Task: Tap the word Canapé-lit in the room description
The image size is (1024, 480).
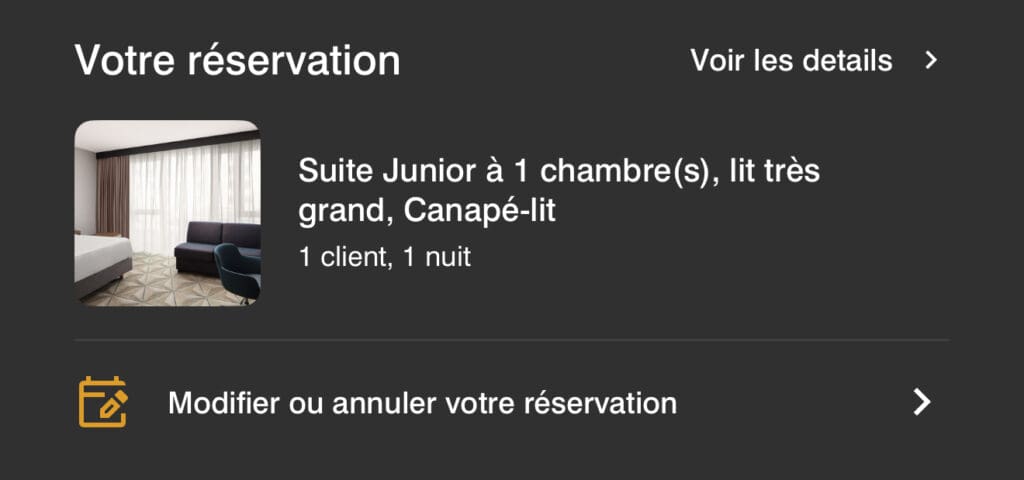Action: tap(479, 212)
